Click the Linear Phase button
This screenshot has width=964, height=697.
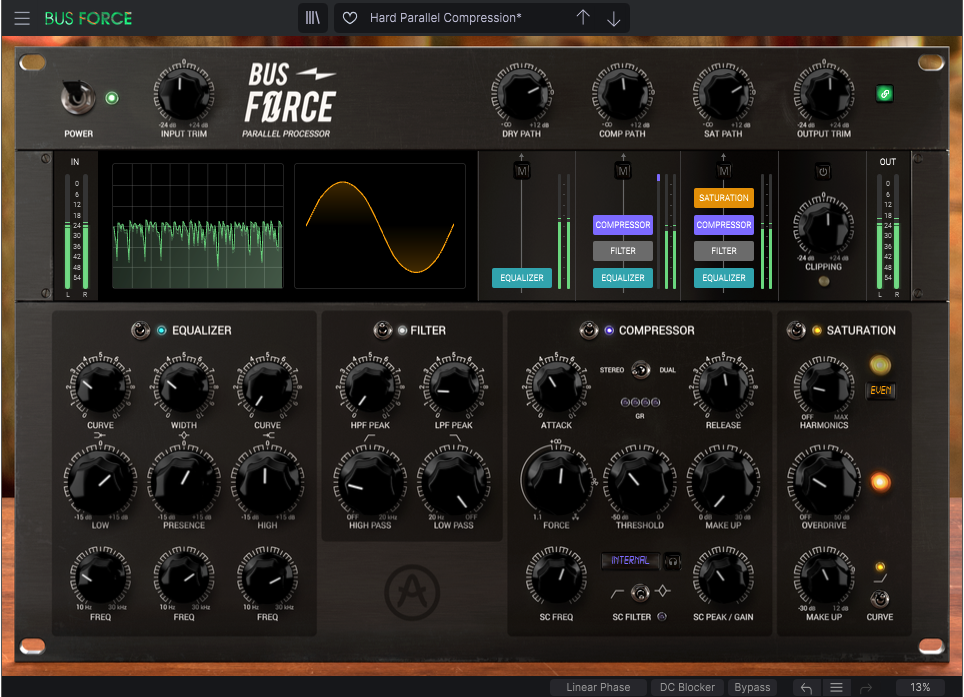click(598, 687)
